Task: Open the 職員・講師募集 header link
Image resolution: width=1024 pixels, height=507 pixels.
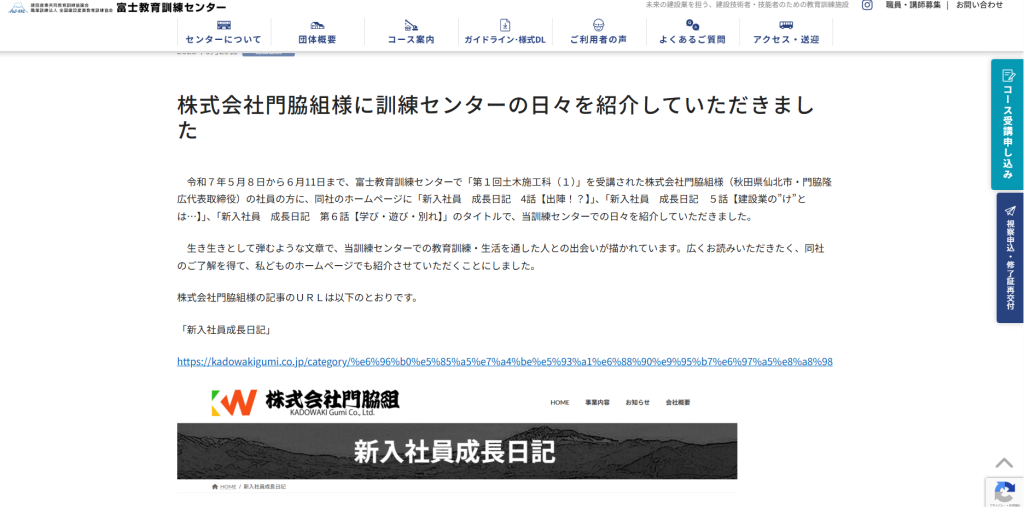Action: 912,6
